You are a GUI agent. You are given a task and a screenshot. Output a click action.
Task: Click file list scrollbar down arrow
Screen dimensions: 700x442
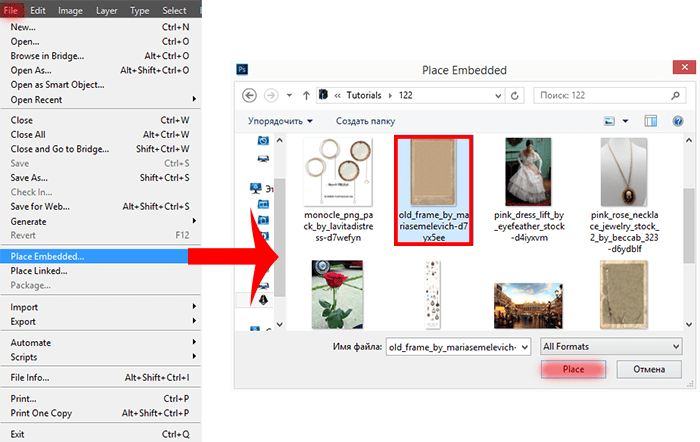tap(689, 325)
